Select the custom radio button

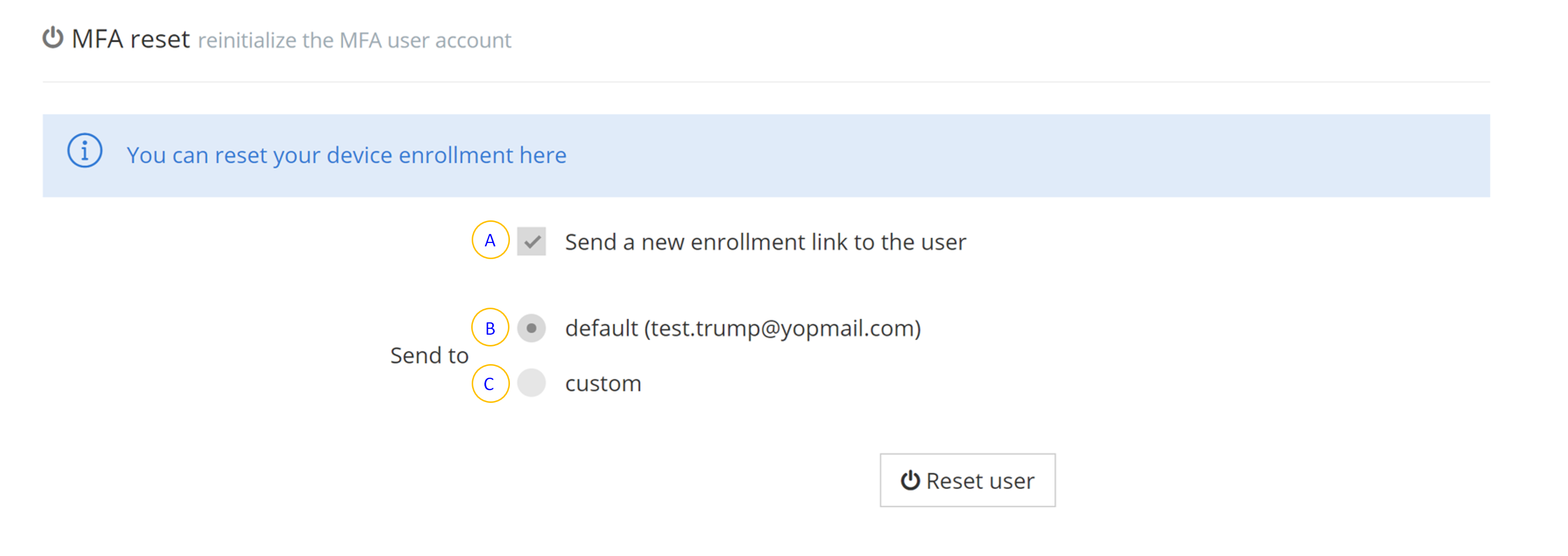coord(531,383)
